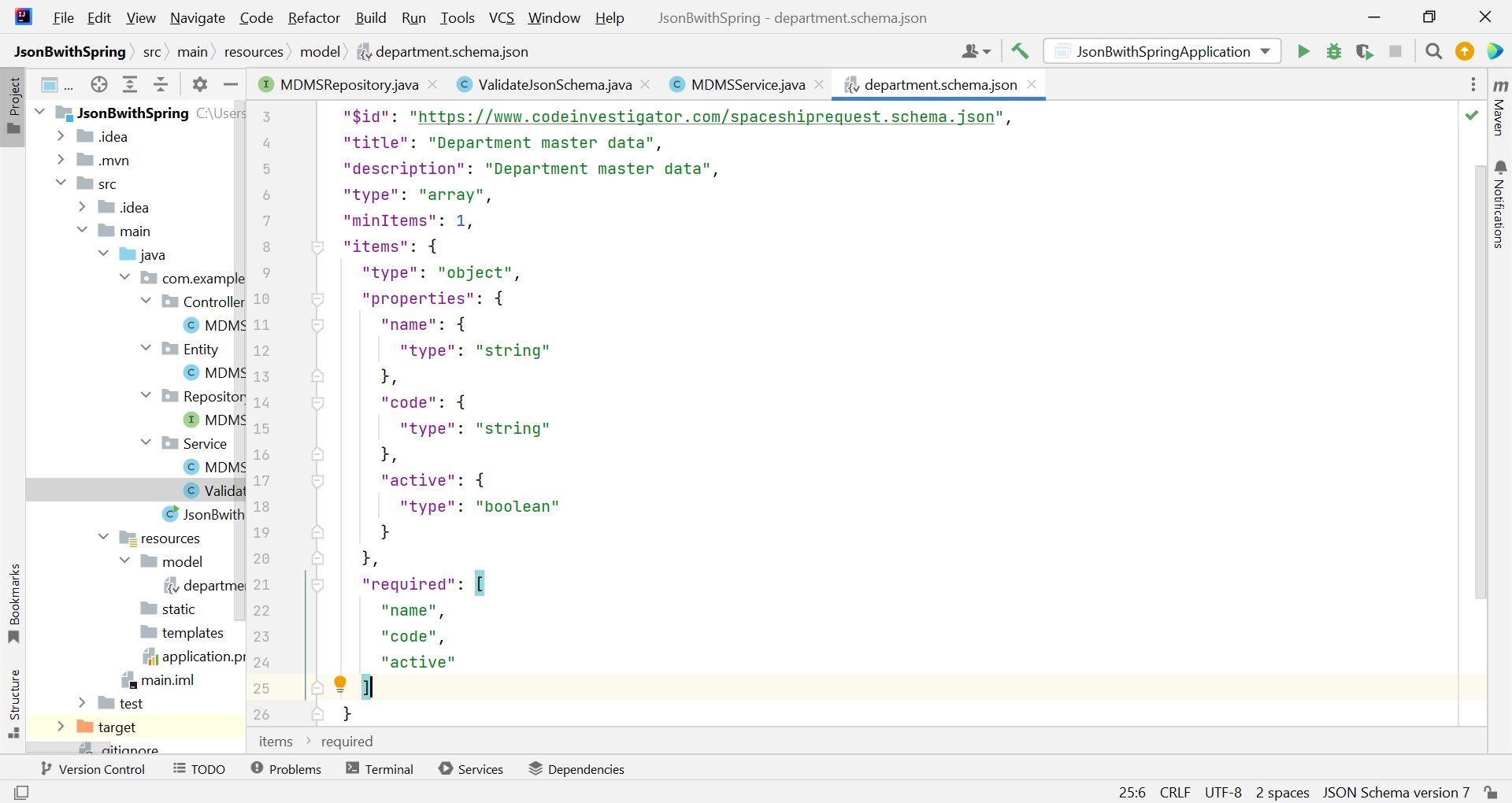Screen dimensions: 1512x803
Task: Collapse the resources folder in project tree
Action: tap(103, 538)
